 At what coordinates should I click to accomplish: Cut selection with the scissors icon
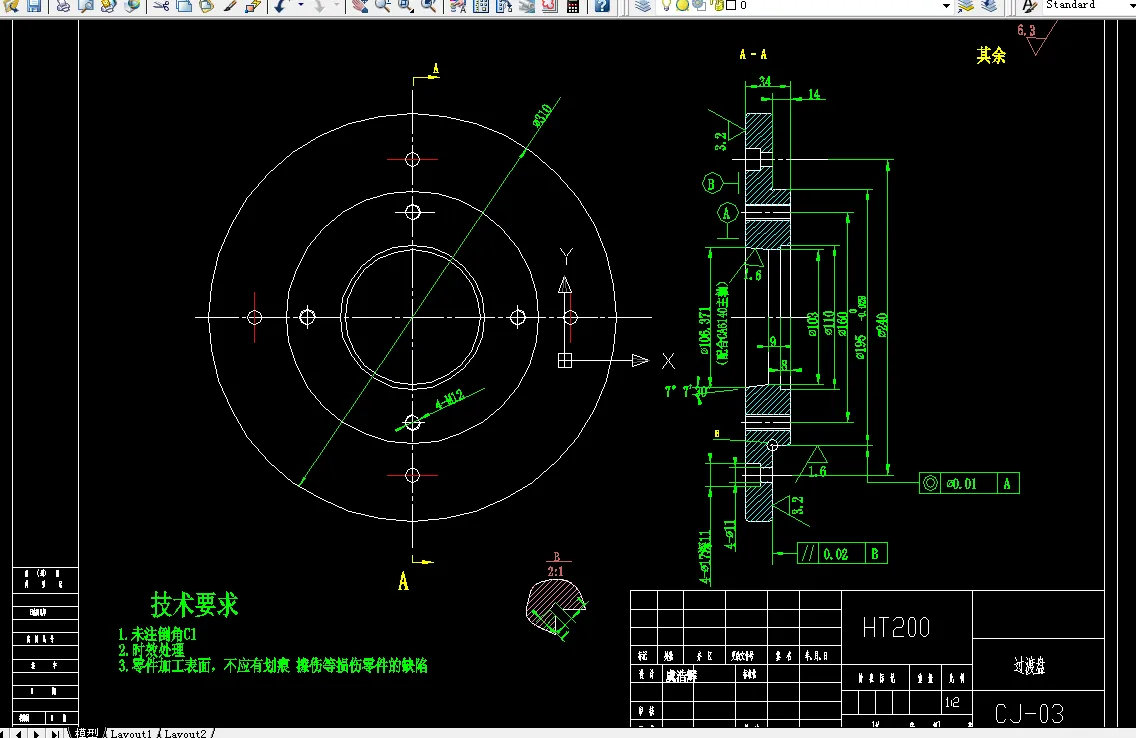[x=162, y=6]
